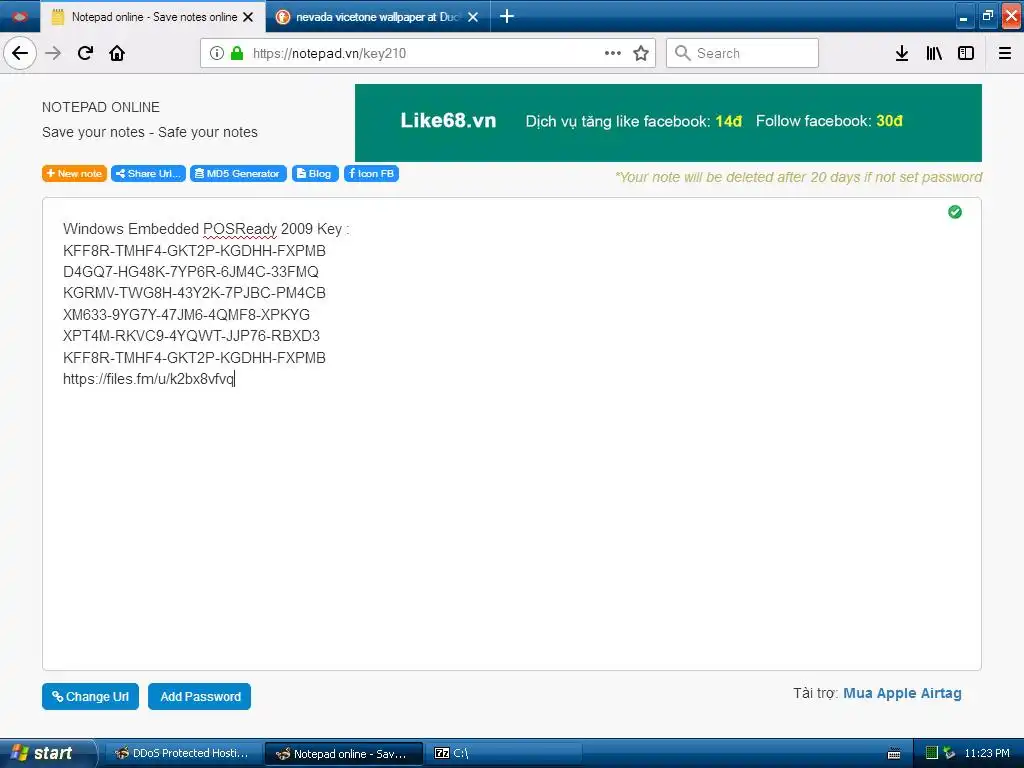Click the network tray icon
The height and width of the screenshot is (768, 1024).
pyautogui.click(x=949, y=753)
